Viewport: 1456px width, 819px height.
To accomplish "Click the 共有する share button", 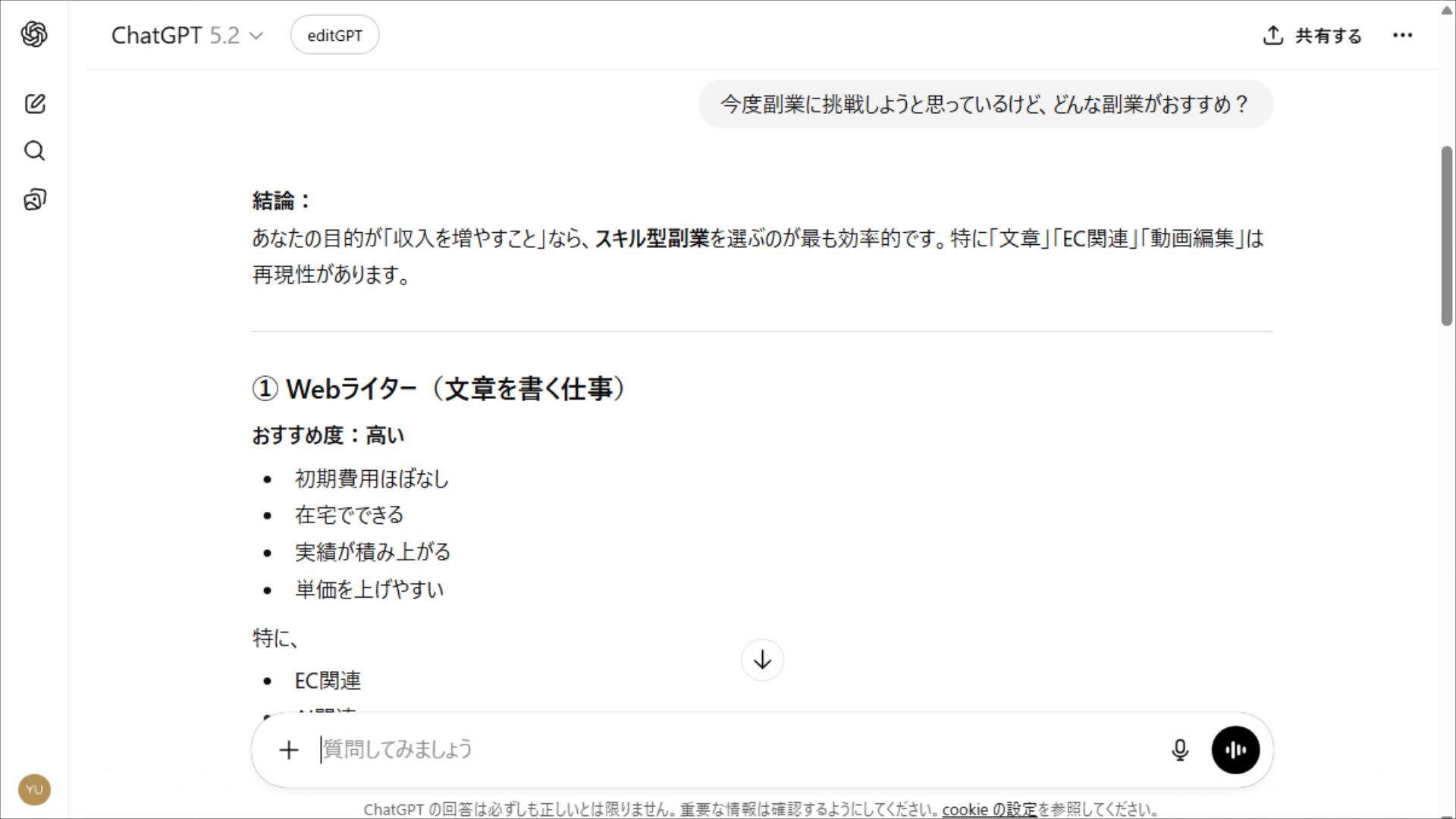I will click(x=1326, y=36).
